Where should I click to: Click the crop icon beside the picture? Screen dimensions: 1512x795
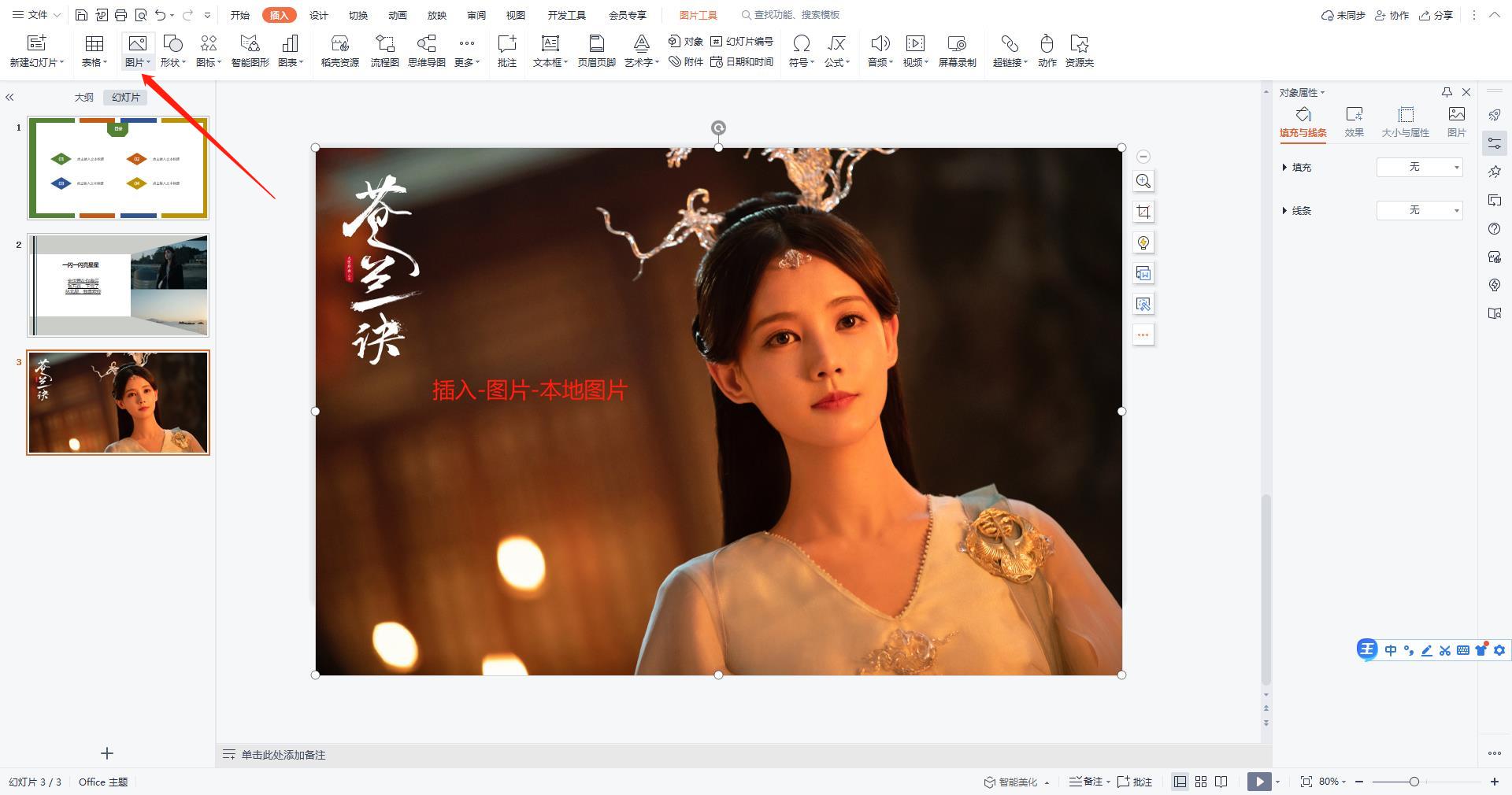click(1143, 212)
